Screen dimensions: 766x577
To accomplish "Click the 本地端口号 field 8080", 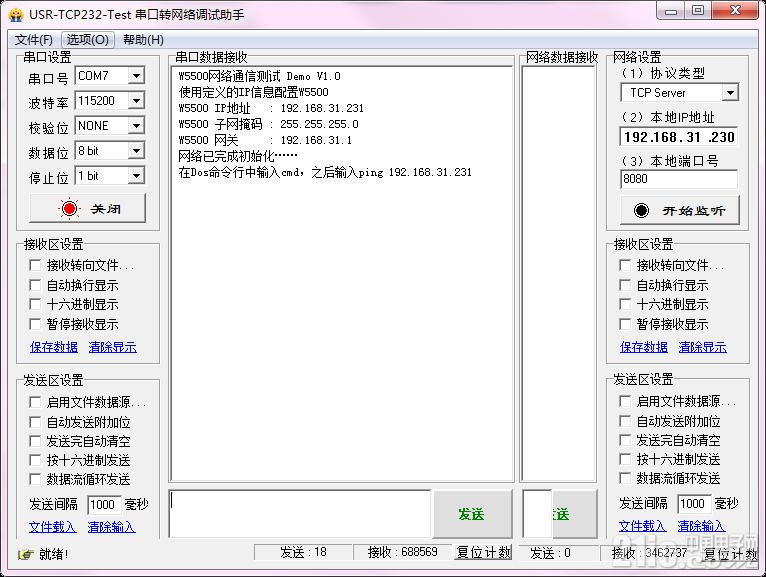I will 679,179.
